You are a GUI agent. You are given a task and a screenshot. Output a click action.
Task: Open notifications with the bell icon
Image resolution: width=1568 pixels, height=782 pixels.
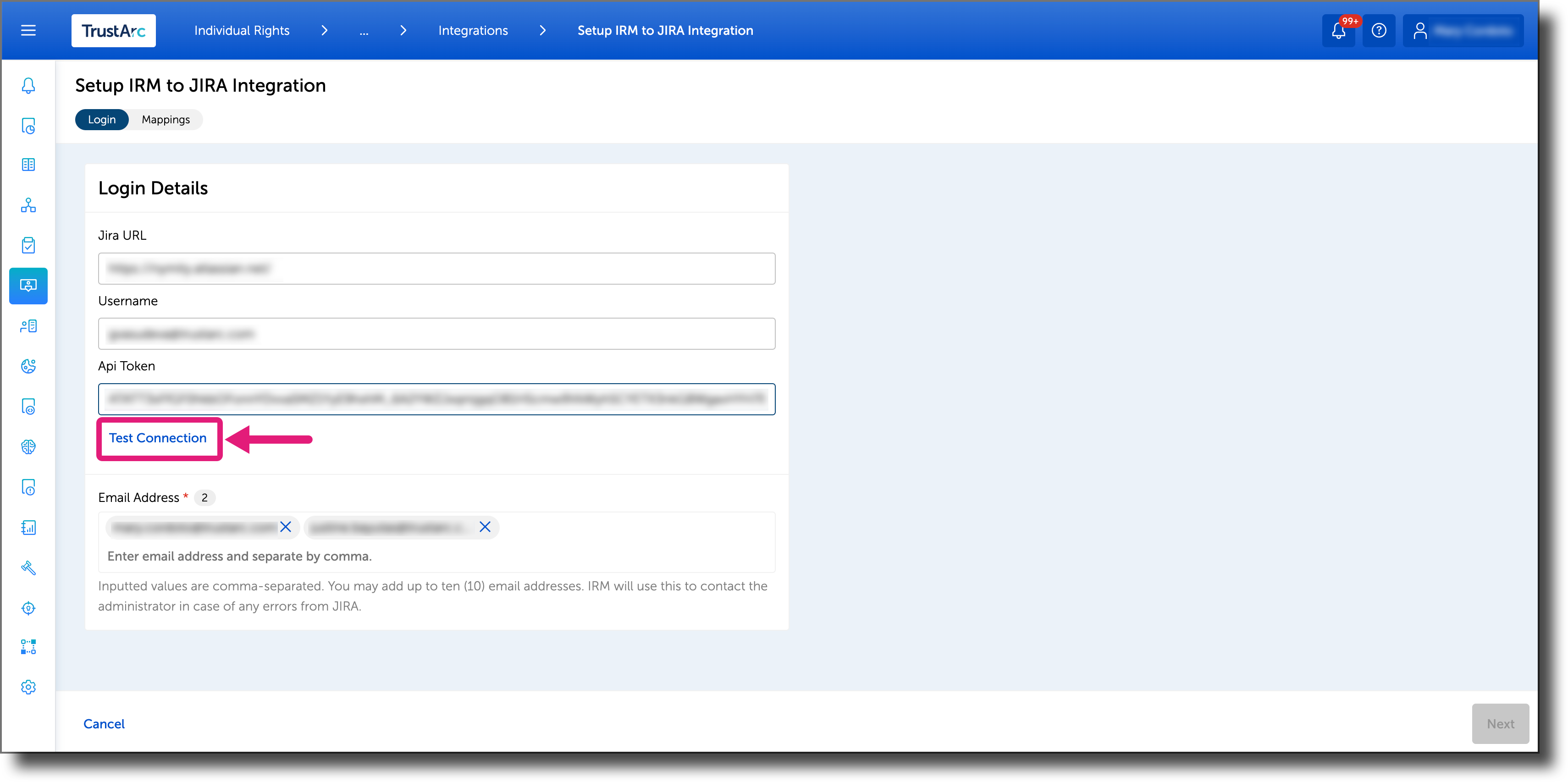click(1338, 30)
